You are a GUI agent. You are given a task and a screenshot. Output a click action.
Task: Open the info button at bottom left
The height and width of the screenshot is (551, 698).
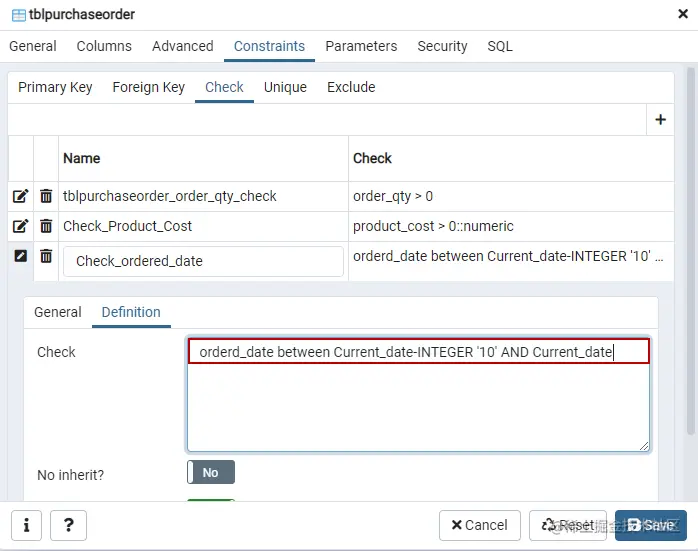tap(26, 525)
